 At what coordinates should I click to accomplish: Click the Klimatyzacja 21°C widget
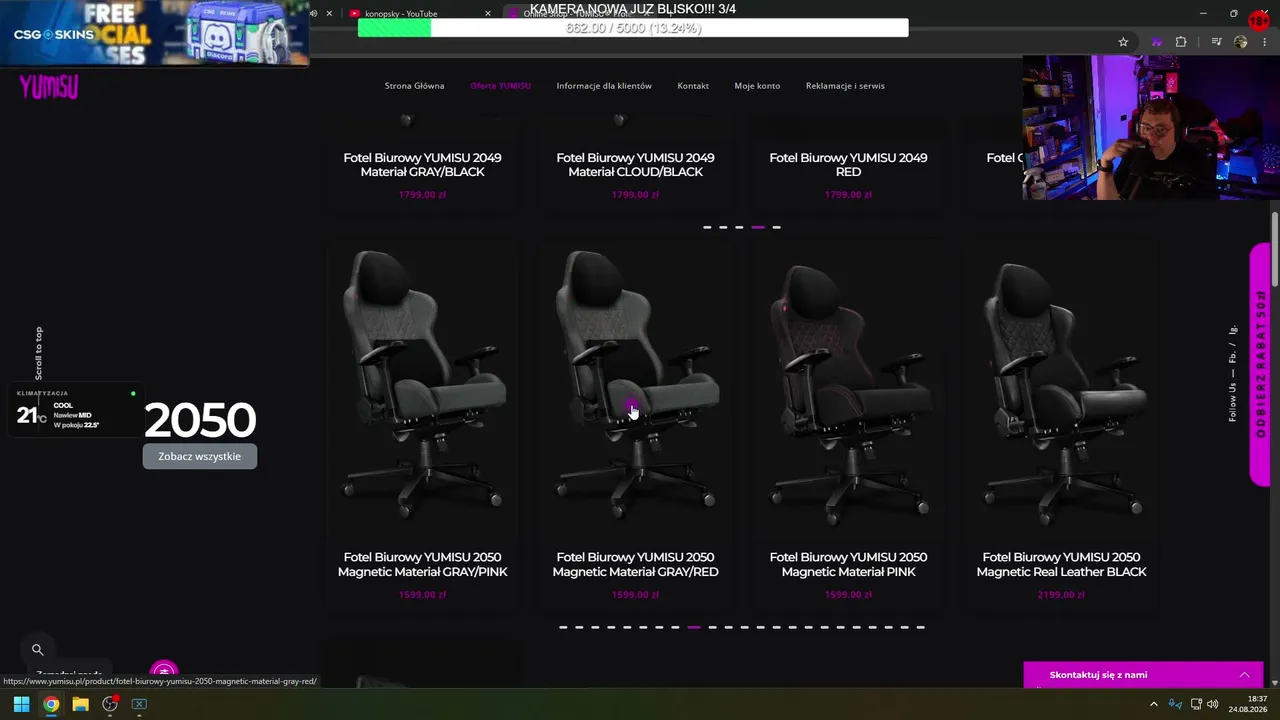[74, 410]
